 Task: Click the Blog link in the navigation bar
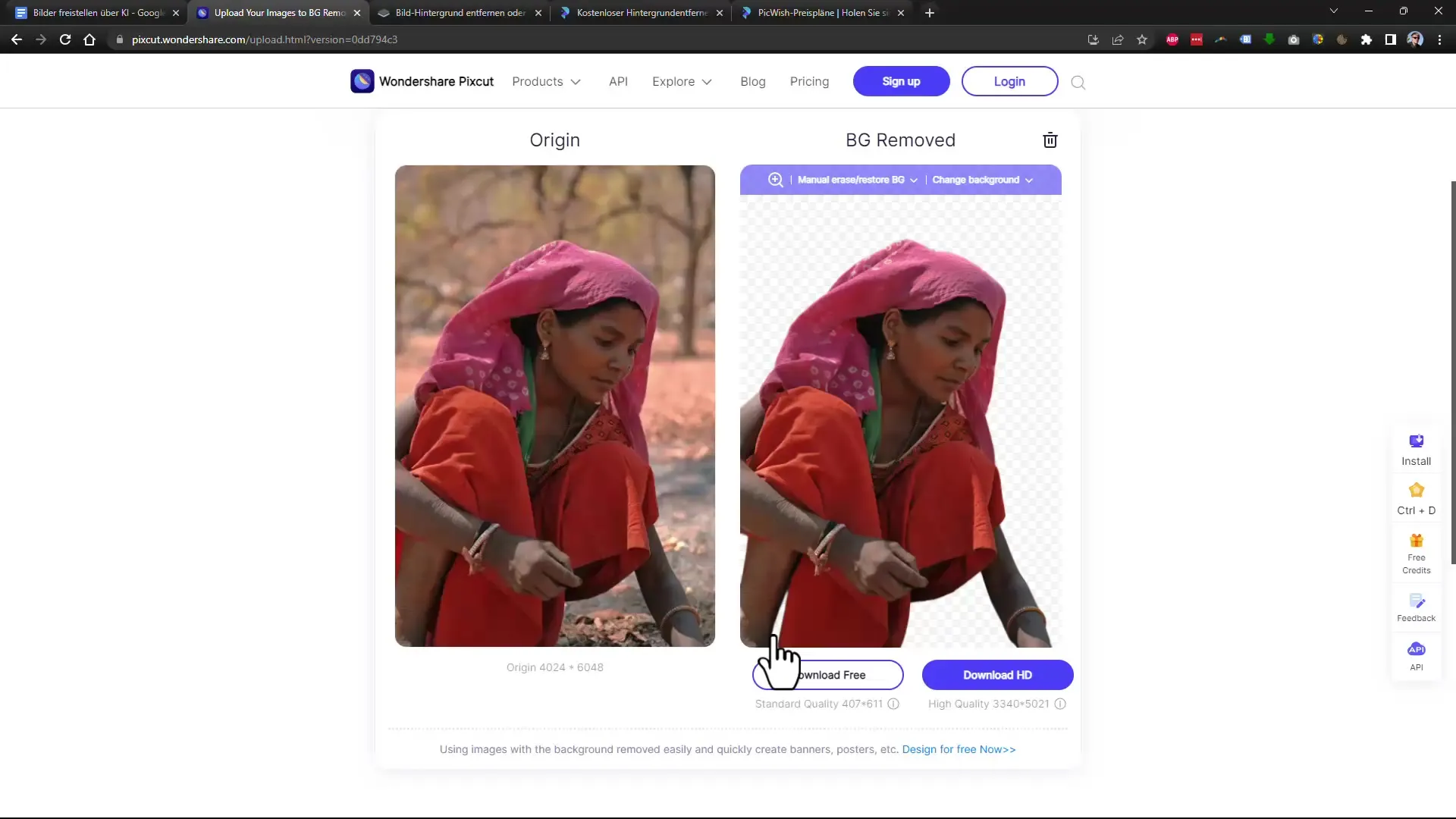(753, 81)
